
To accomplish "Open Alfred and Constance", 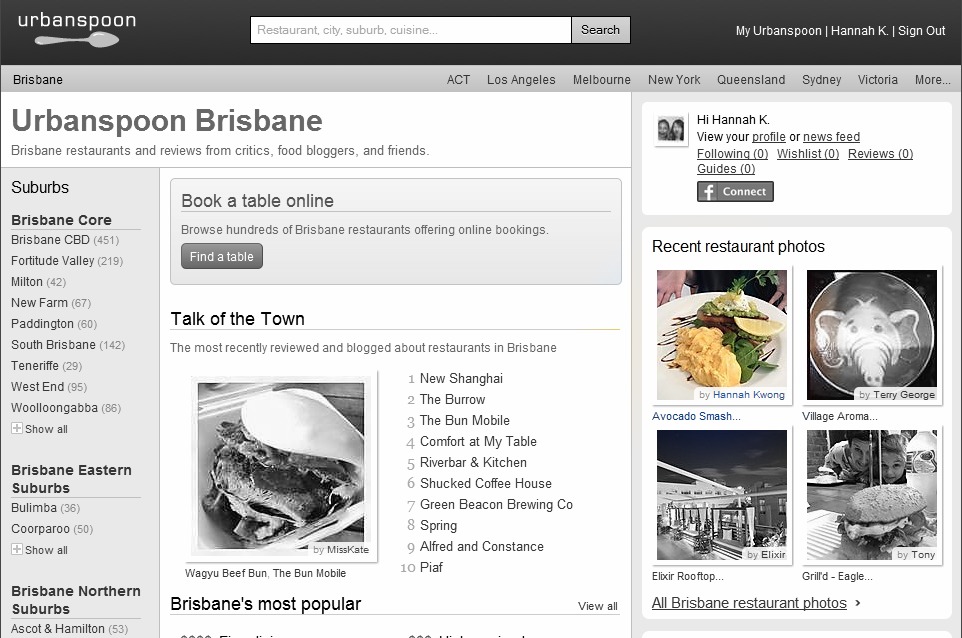I will [x=482, y=547].
